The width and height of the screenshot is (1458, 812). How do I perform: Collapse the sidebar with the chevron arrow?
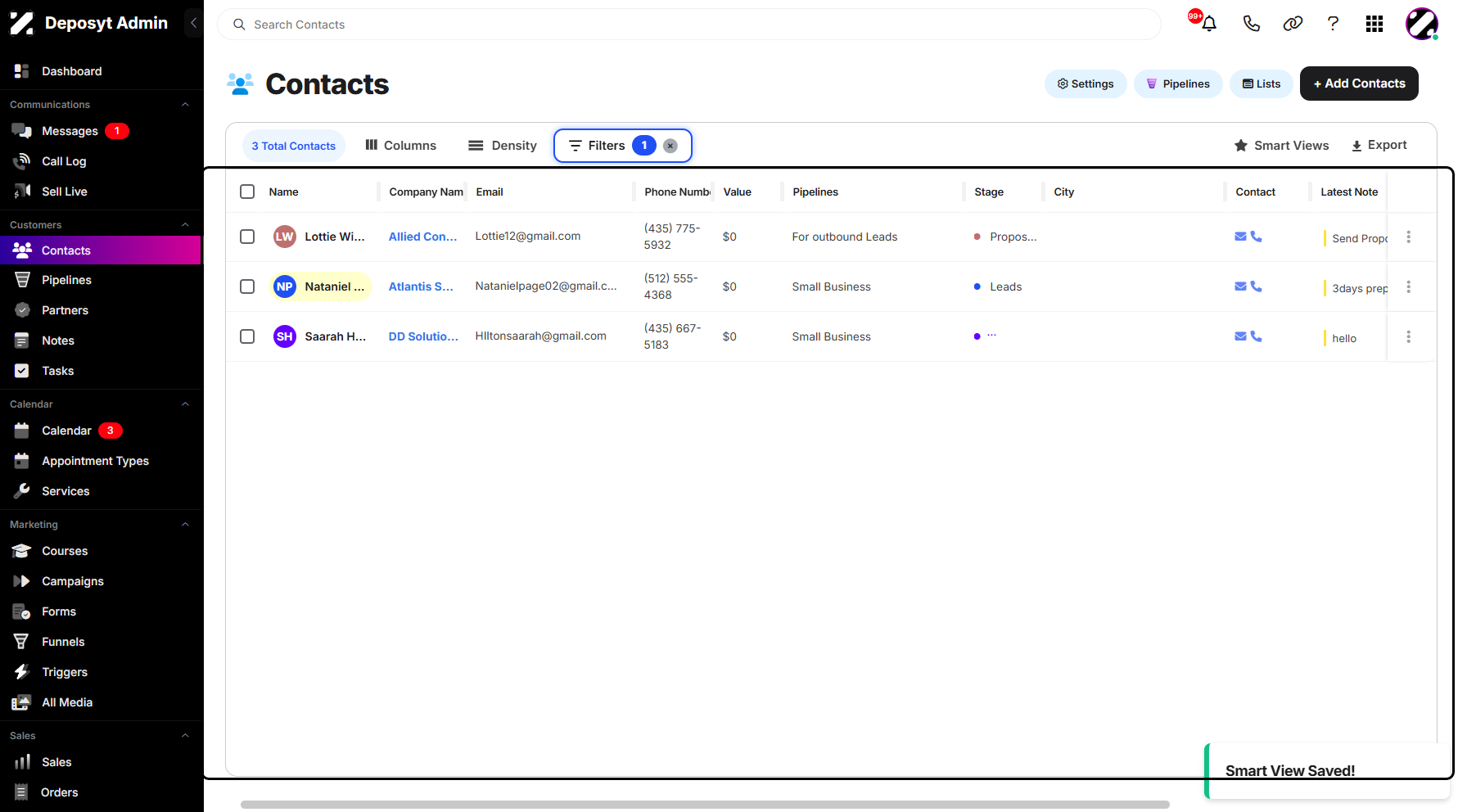193,23
